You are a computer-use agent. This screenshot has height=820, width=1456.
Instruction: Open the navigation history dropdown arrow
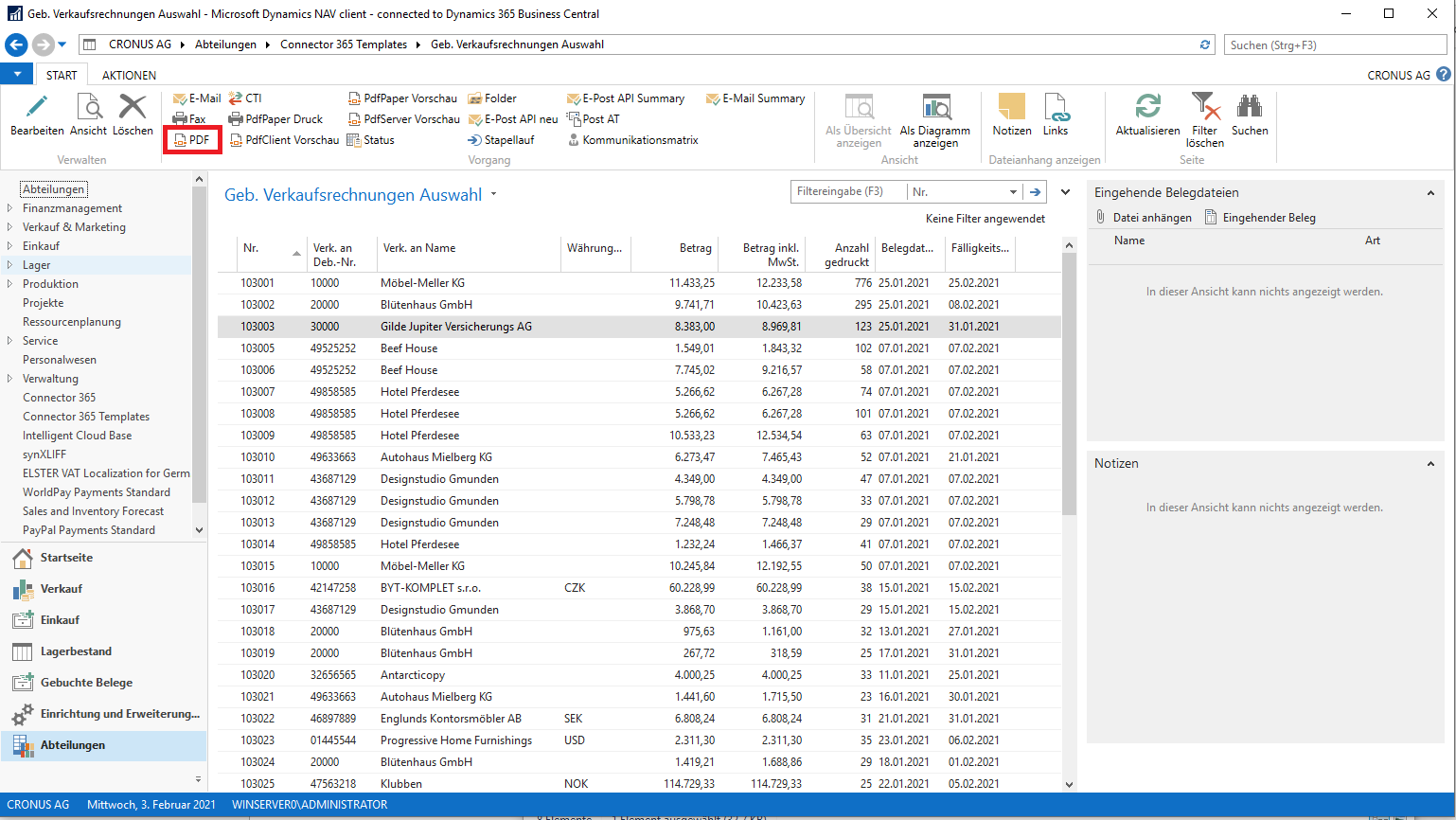pyautogui.click(x=62, y=45)
